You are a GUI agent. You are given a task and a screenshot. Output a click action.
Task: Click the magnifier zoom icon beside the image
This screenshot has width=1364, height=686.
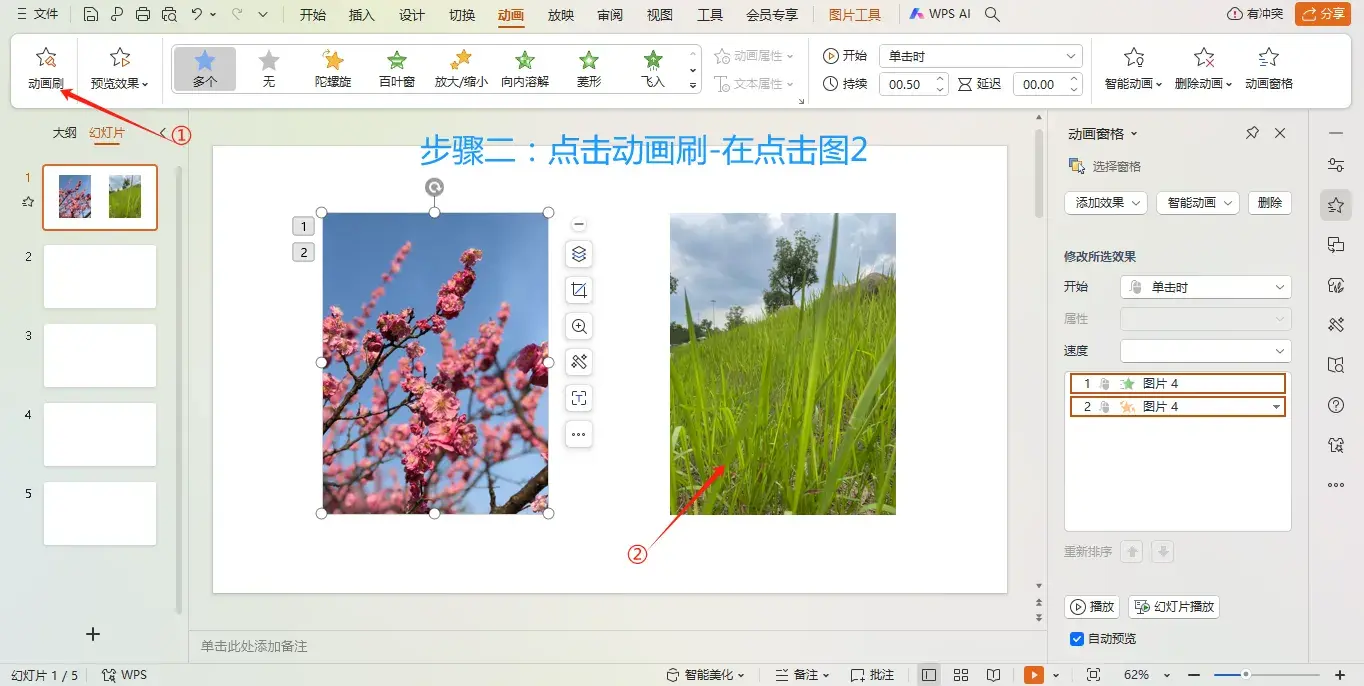(578, 326)
